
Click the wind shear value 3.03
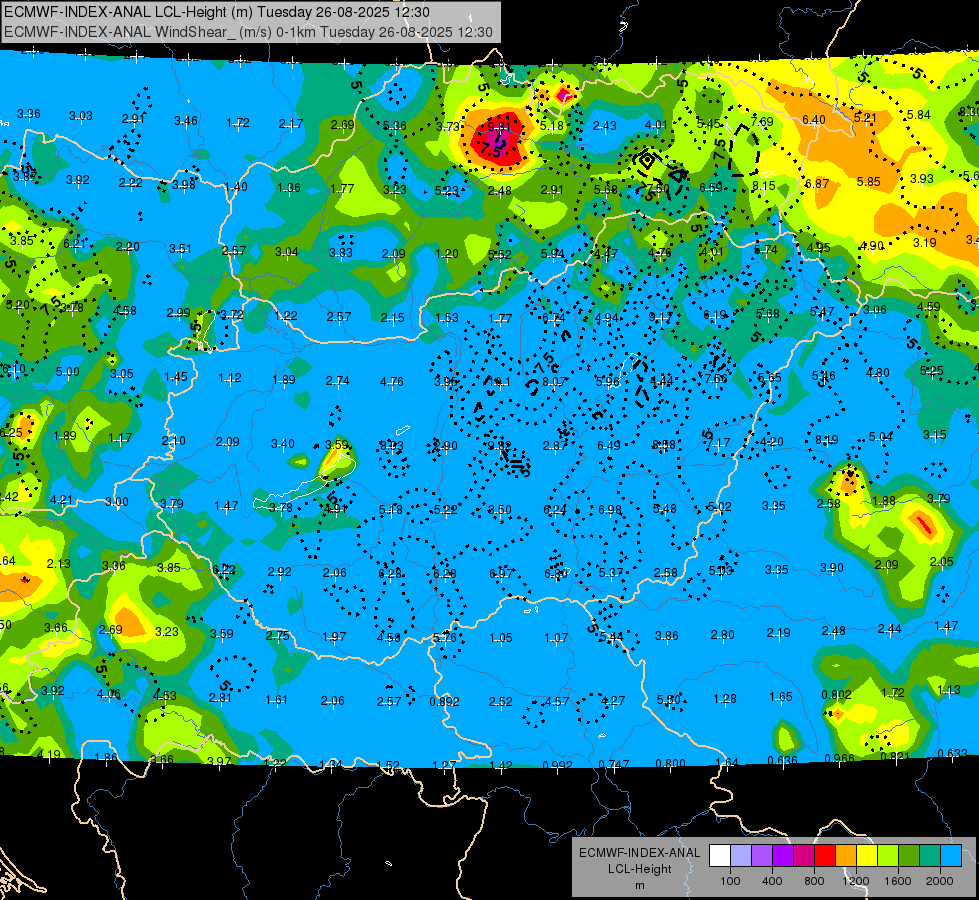coord(81,116)
